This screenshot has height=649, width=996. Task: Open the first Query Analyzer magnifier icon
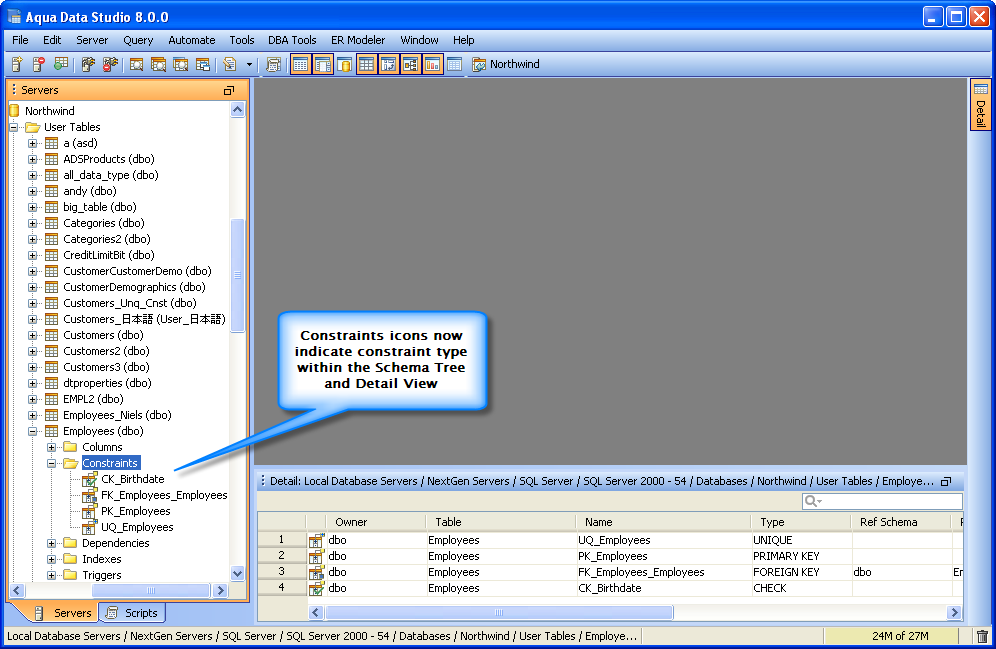click(137, 64)
